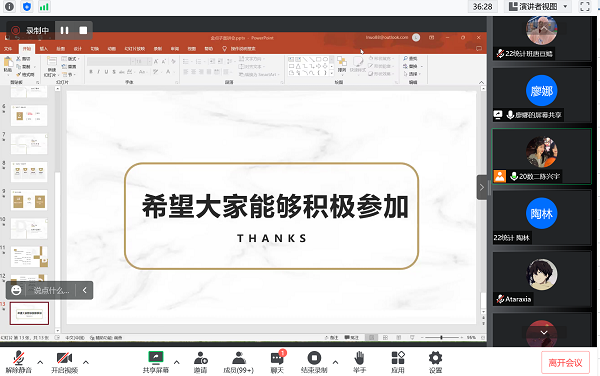
Task: Open the settings gear icon
Action: (x=435, y=358)
